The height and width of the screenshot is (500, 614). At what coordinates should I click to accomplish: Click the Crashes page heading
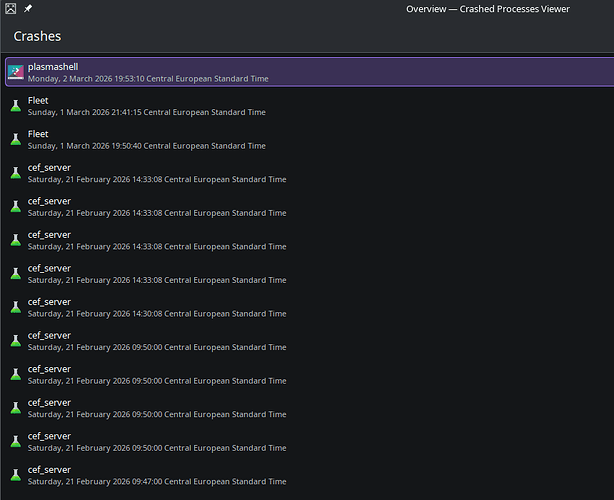click(x=37, y=36)
